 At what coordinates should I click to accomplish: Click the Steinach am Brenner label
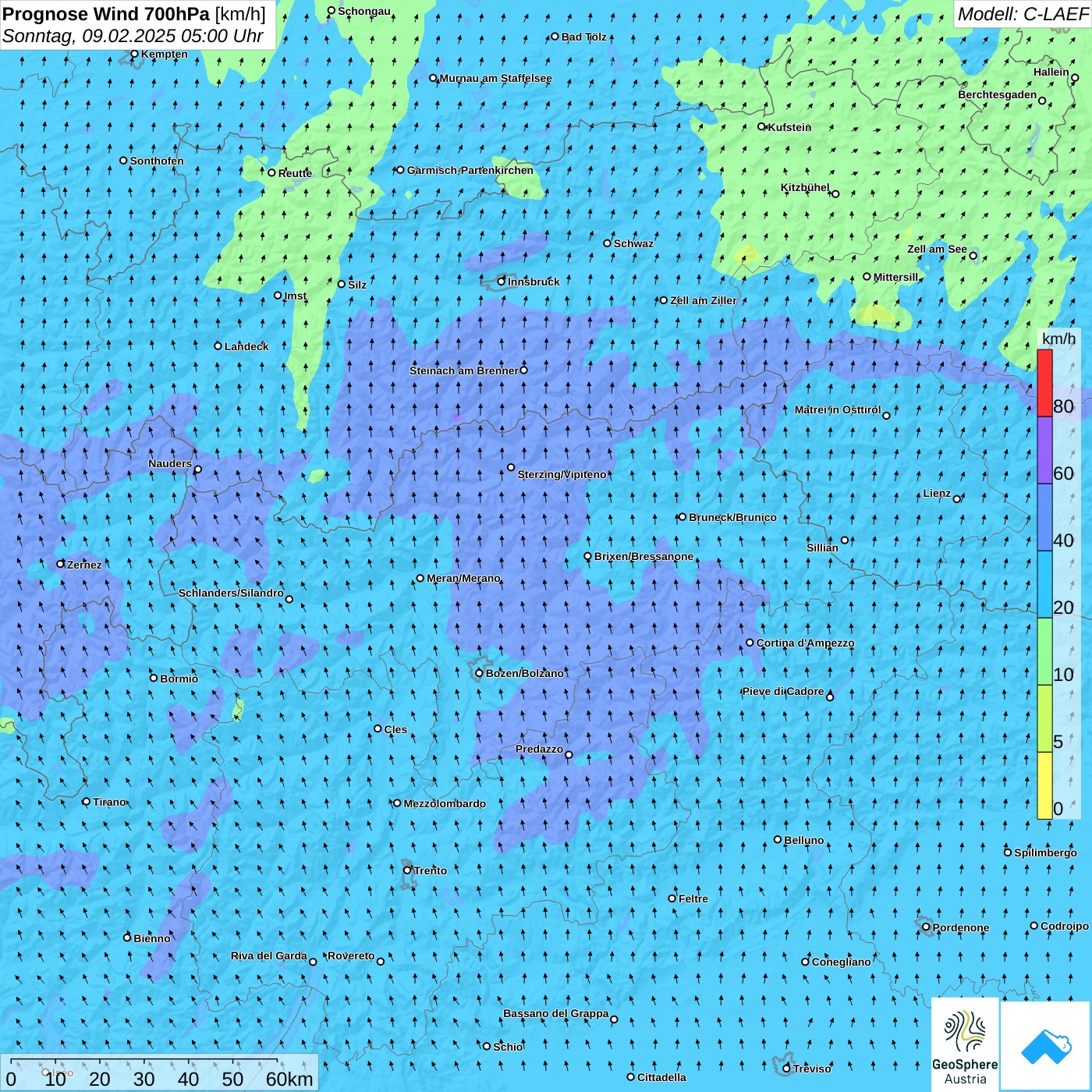[463, 371]
